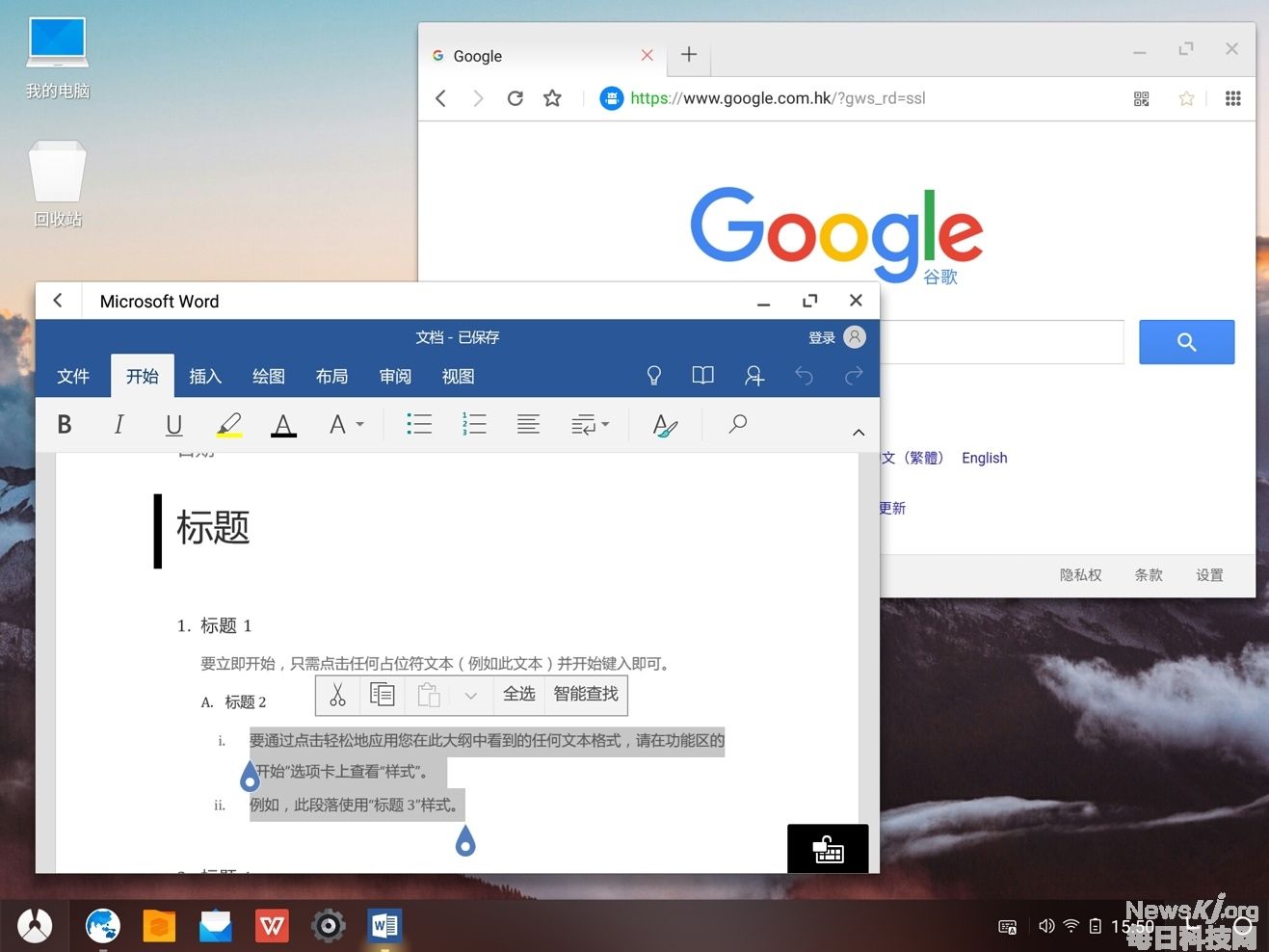The width and height of the screenshot is (1269, 952).
Task: Open the QR code icon in browser
Action: [1142, 98]
